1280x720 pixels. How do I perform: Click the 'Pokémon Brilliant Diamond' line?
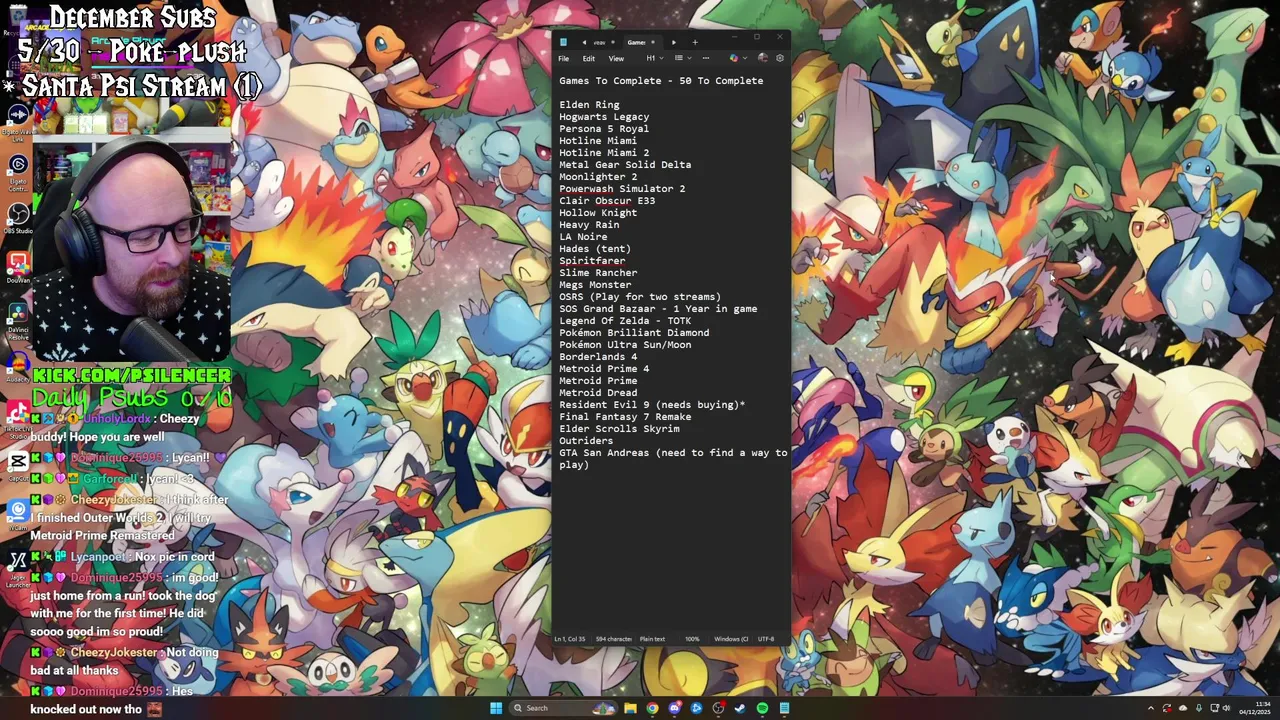634,333
